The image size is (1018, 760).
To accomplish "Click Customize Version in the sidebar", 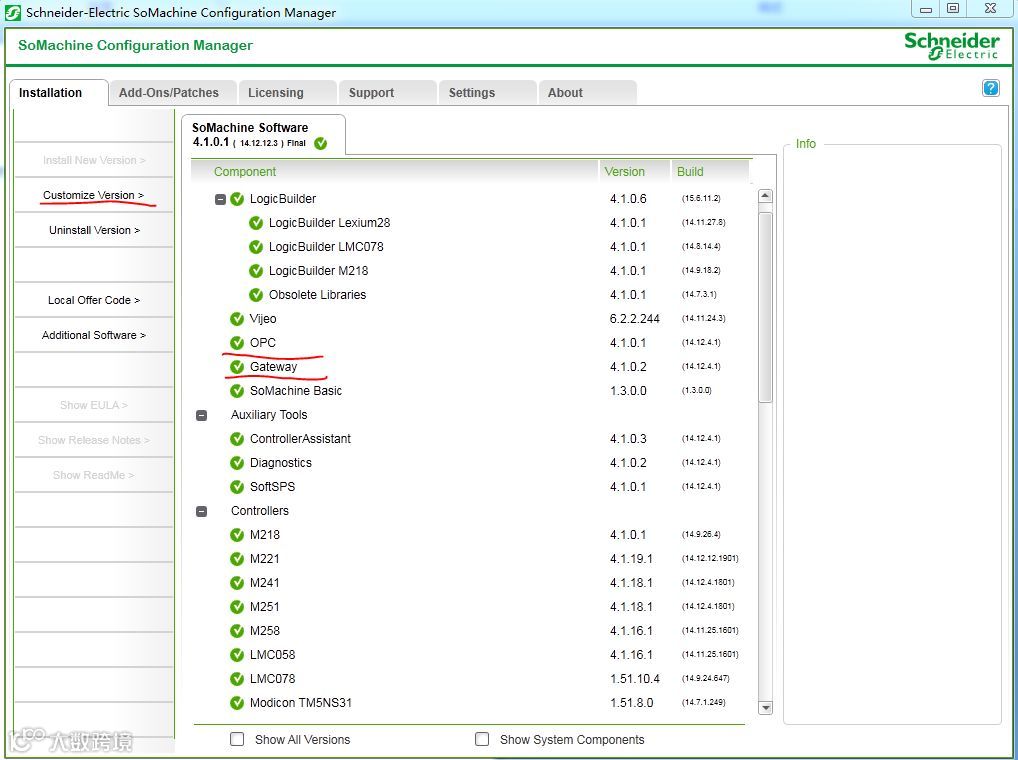I will [x=93, y=195].
